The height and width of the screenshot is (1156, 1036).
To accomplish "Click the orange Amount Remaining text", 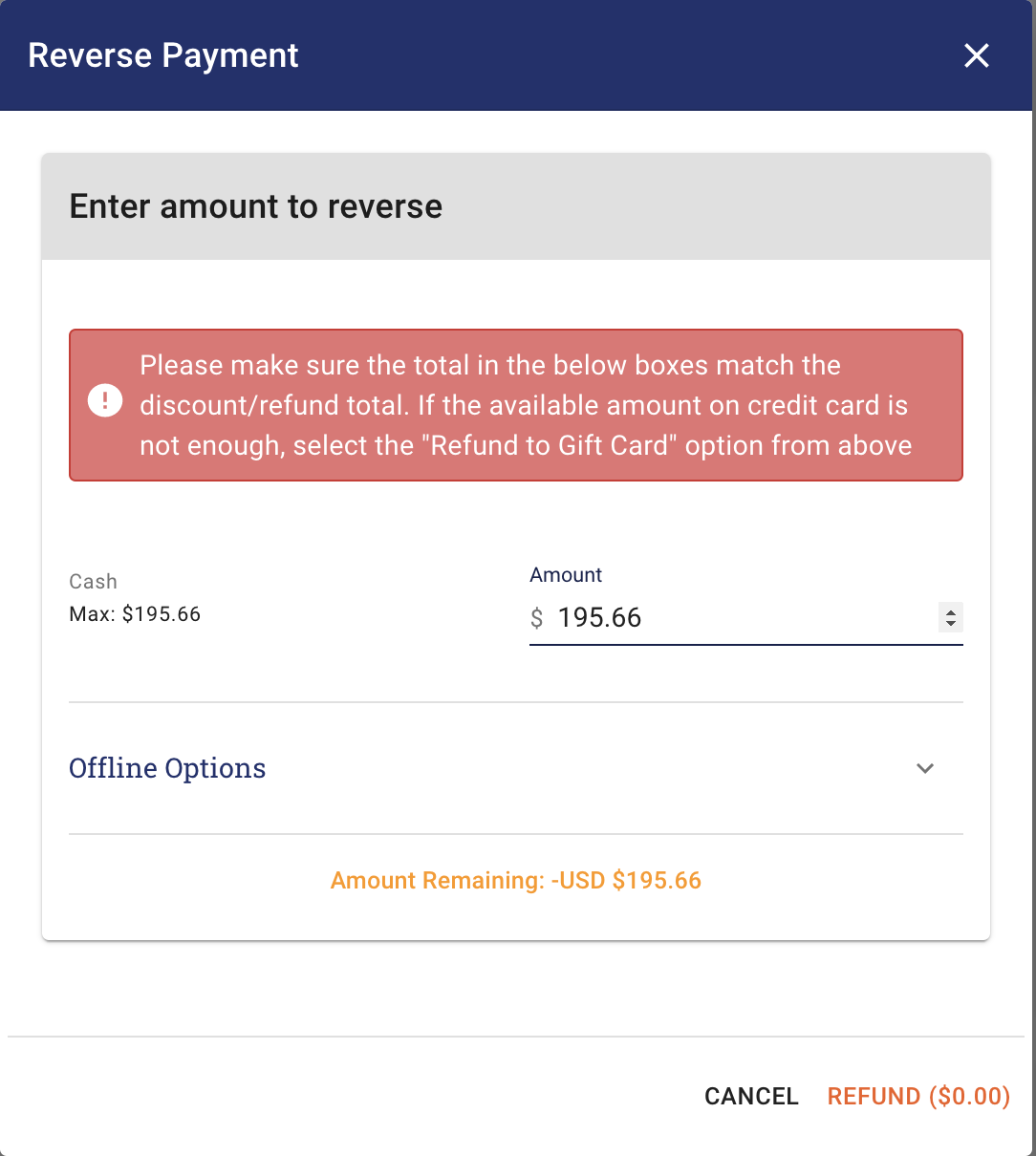I will click(516, 881).
